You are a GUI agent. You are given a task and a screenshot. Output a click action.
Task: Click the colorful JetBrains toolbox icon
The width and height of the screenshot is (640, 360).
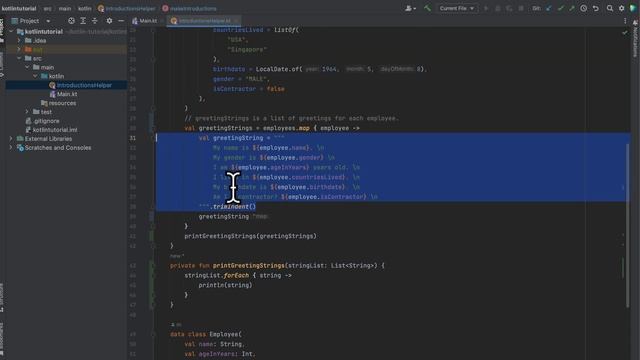tap(633, 8)
